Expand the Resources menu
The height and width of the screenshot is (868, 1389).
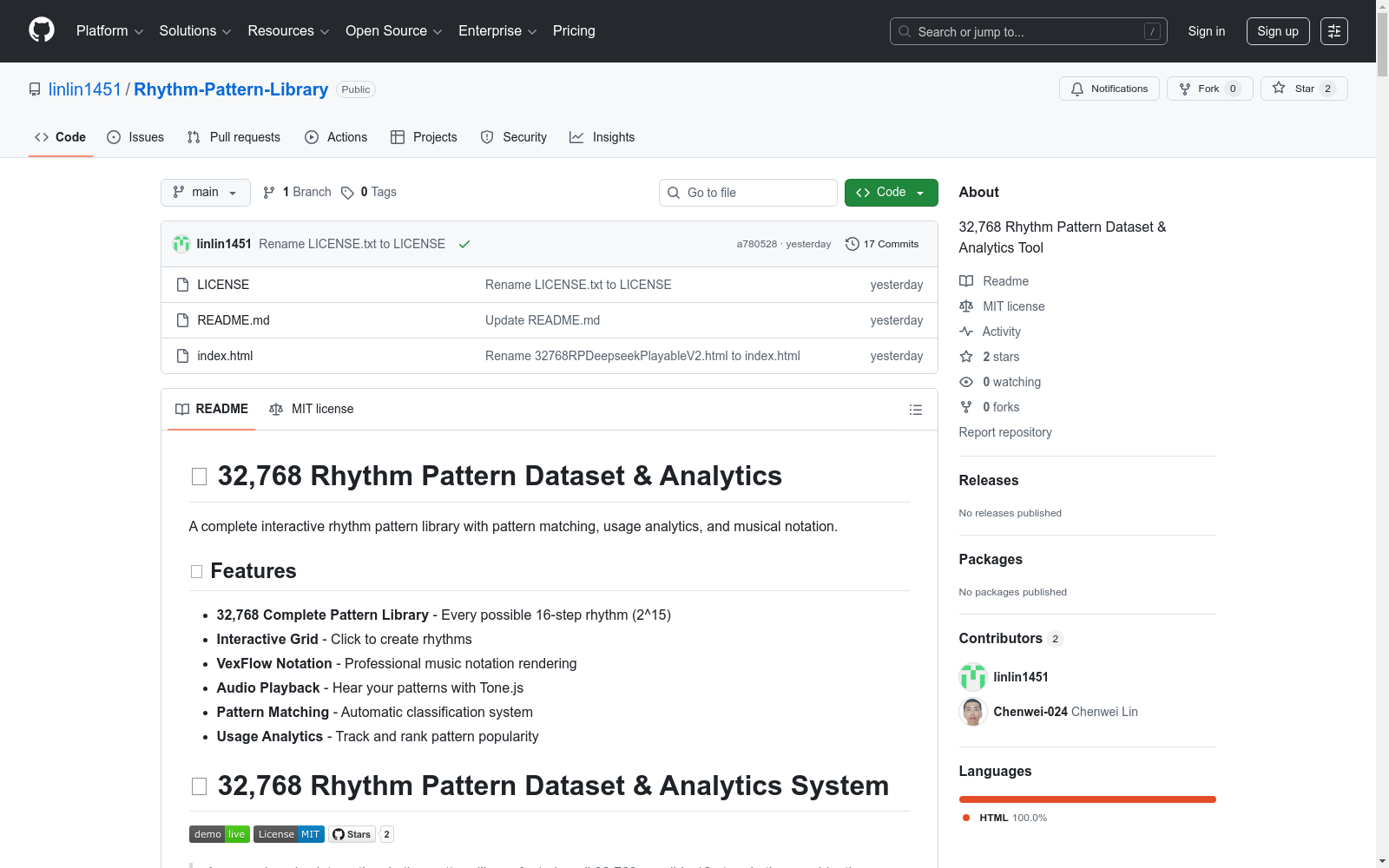[288, 31]
